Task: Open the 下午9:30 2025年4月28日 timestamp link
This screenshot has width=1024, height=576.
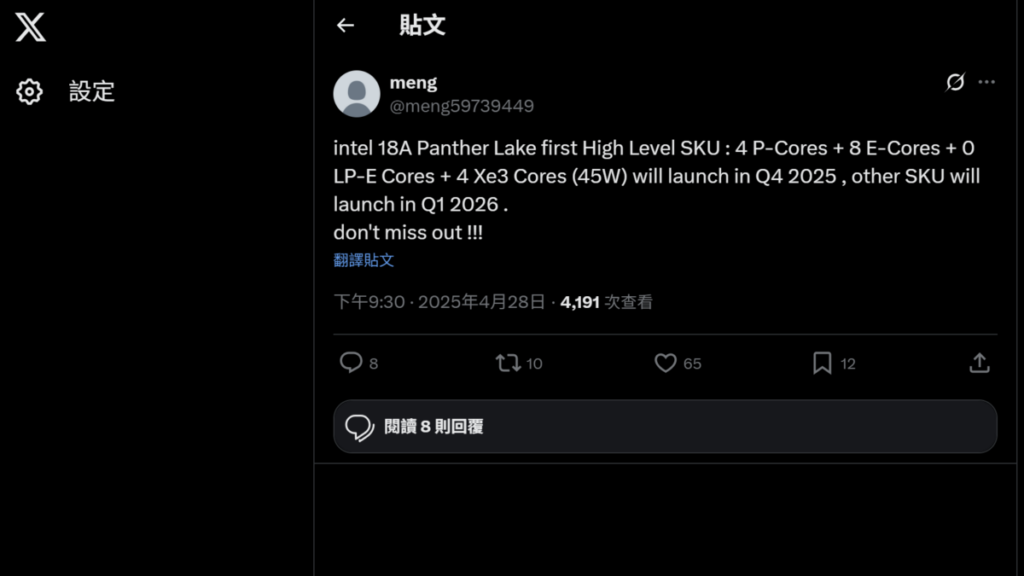Action: click(x=439, y=302)
